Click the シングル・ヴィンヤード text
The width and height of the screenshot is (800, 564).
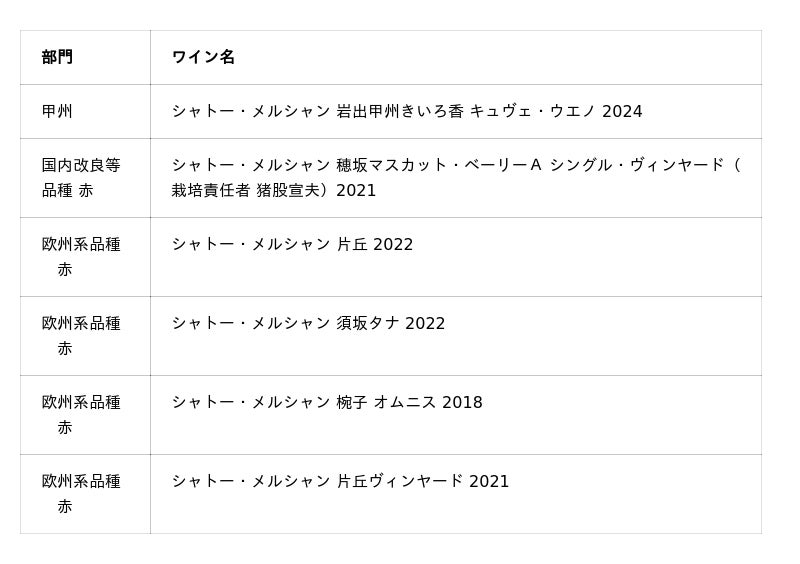point(640,165)
